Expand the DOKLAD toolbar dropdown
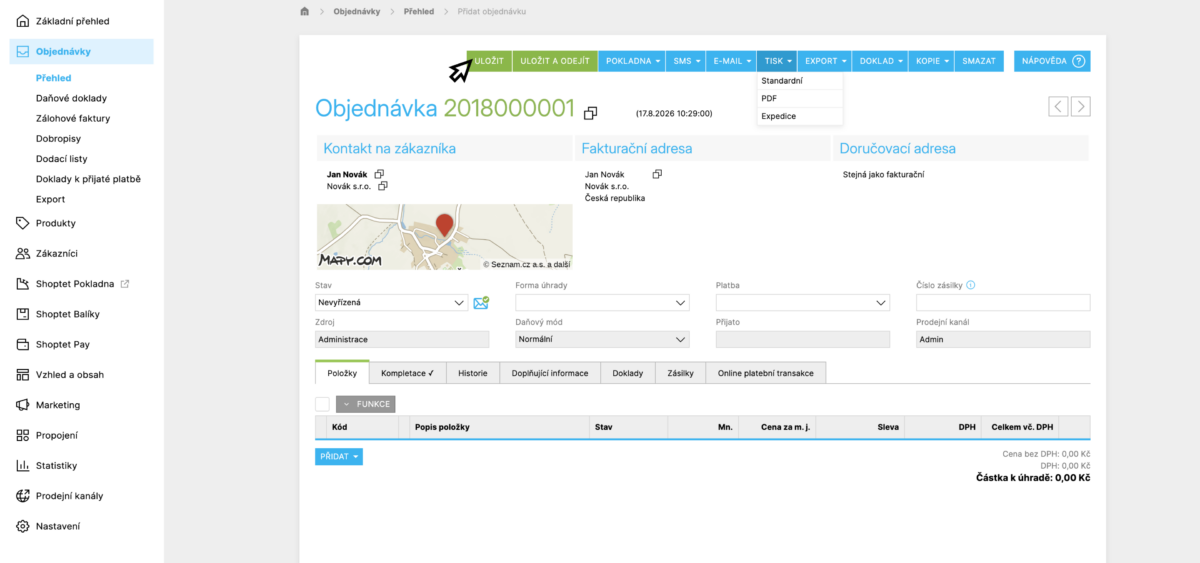Viewport: 1200px width, 563px height. 880,61
